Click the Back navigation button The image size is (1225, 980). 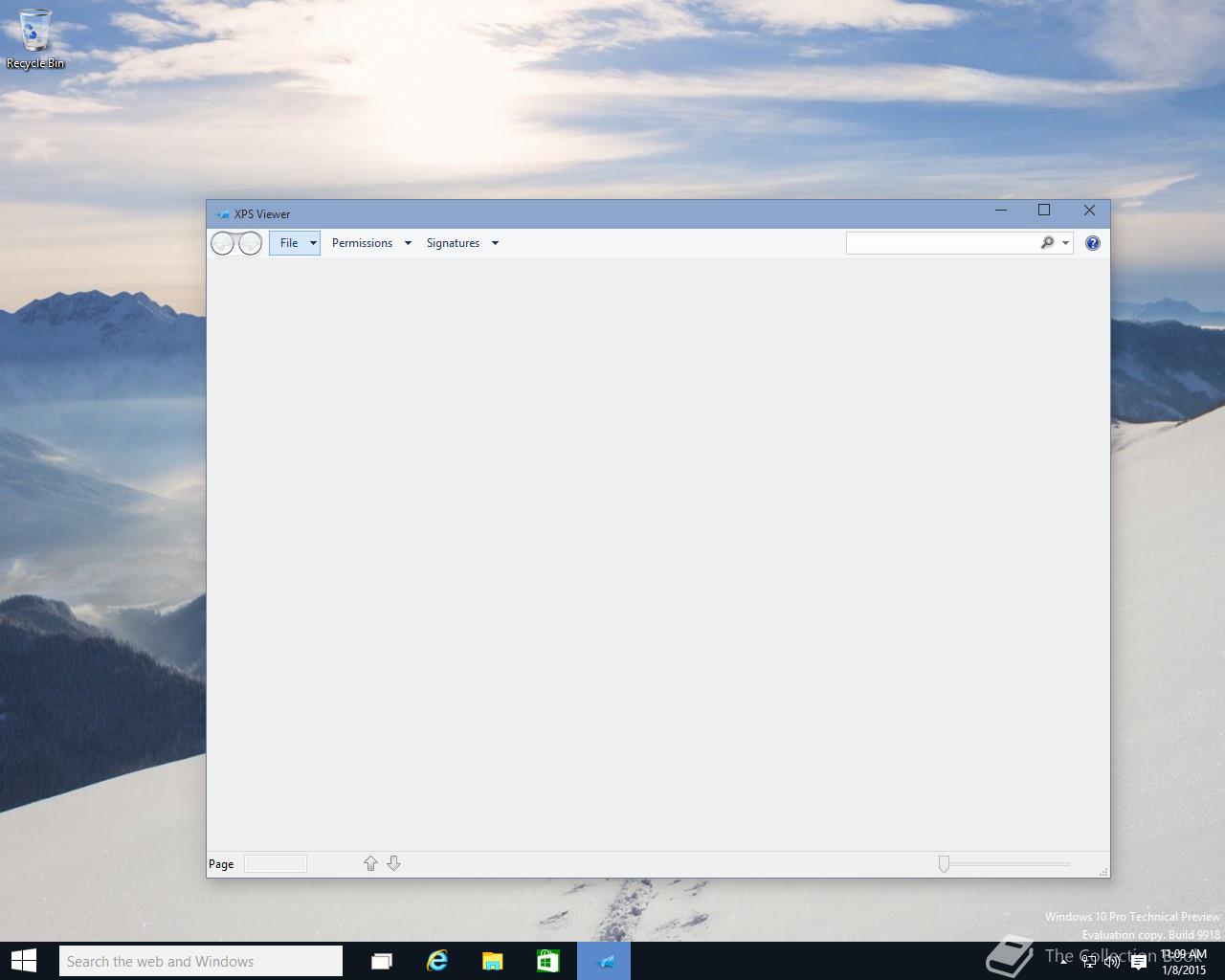(x=223, y=243)
